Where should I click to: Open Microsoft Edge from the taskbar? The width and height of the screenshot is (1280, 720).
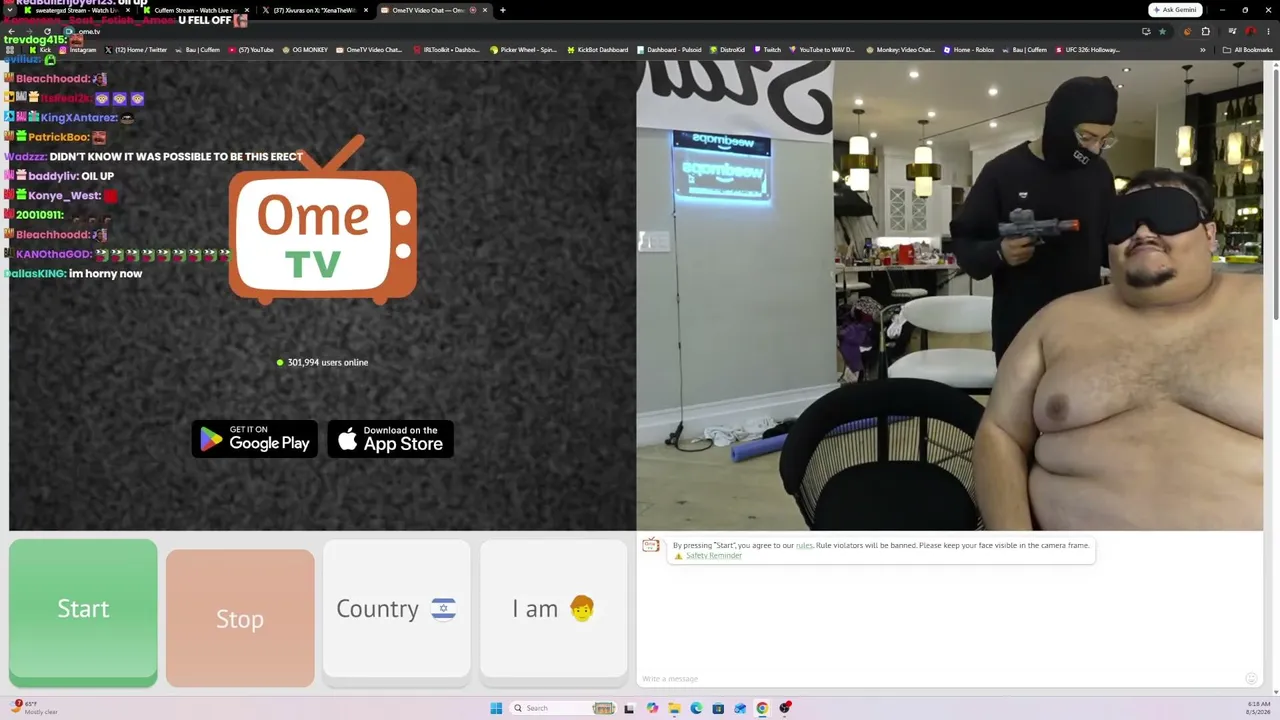pyautogui.click(x=696, y=708)
